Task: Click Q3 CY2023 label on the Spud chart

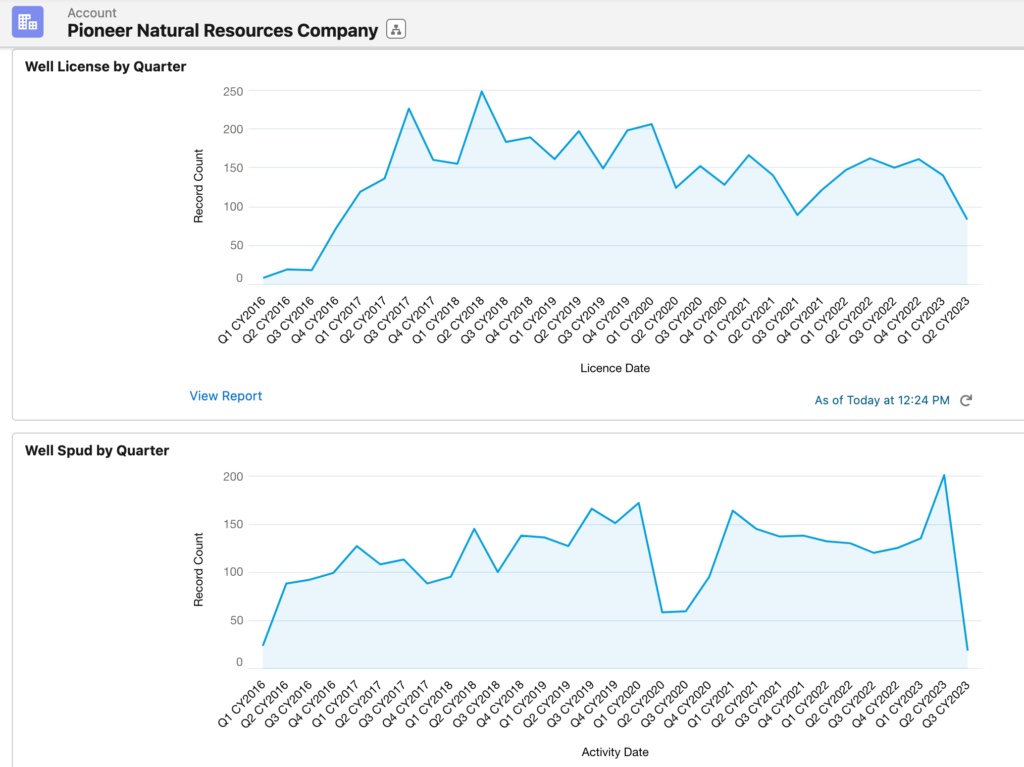Action: pyautogui.click(x=947, y=704)
